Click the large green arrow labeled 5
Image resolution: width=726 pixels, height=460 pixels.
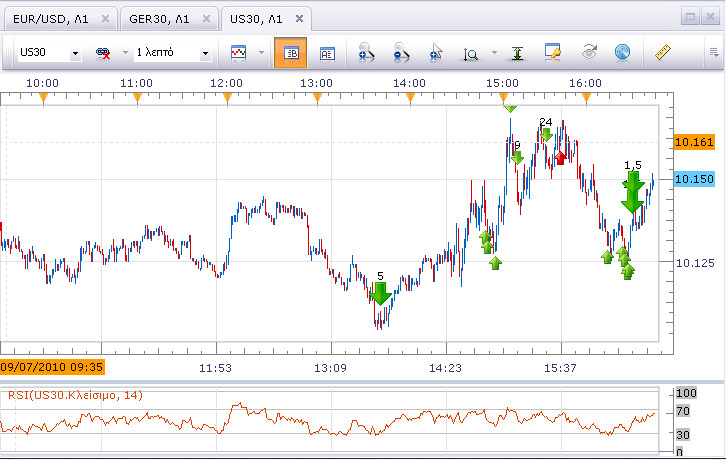381,294
